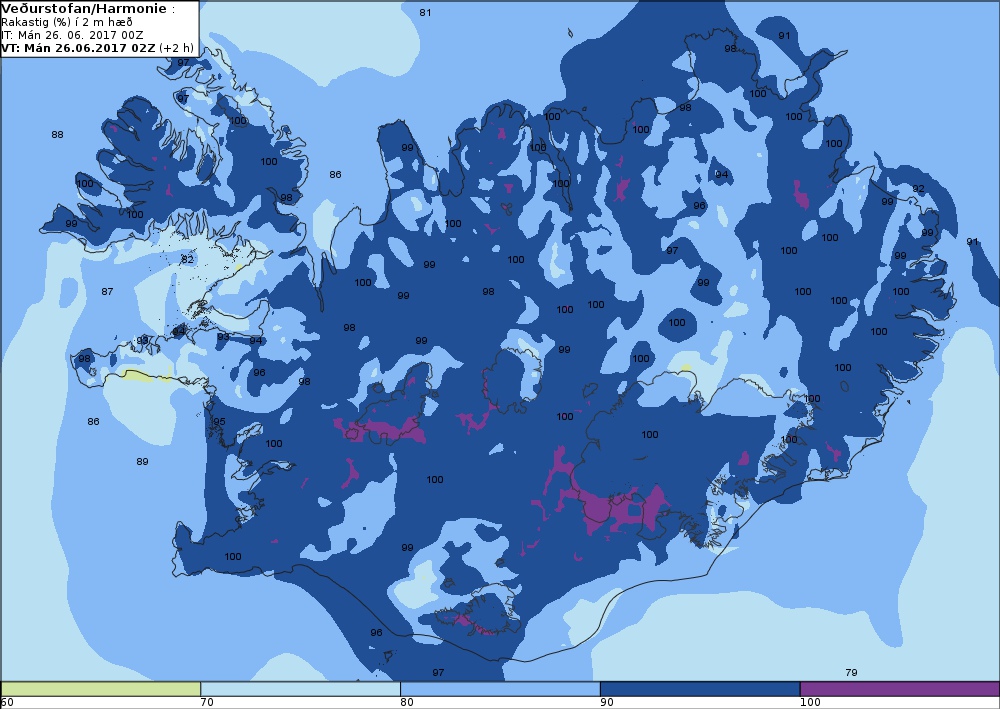
Task: Click the purple legend segment above 100
Action: pyautogui.click(x=900, y=689)
